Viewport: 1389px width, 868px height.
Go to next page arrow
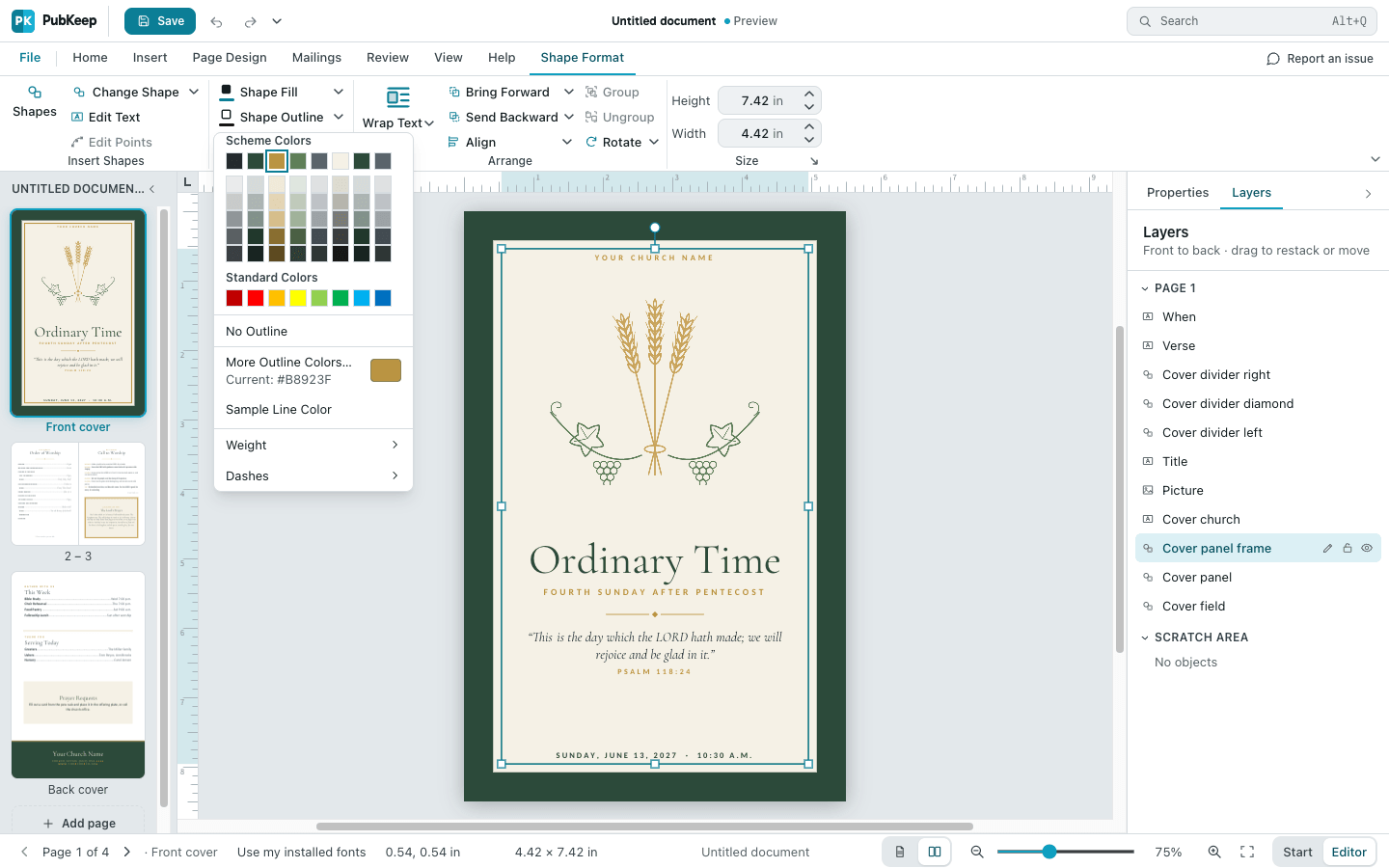[x=126, y=852]
